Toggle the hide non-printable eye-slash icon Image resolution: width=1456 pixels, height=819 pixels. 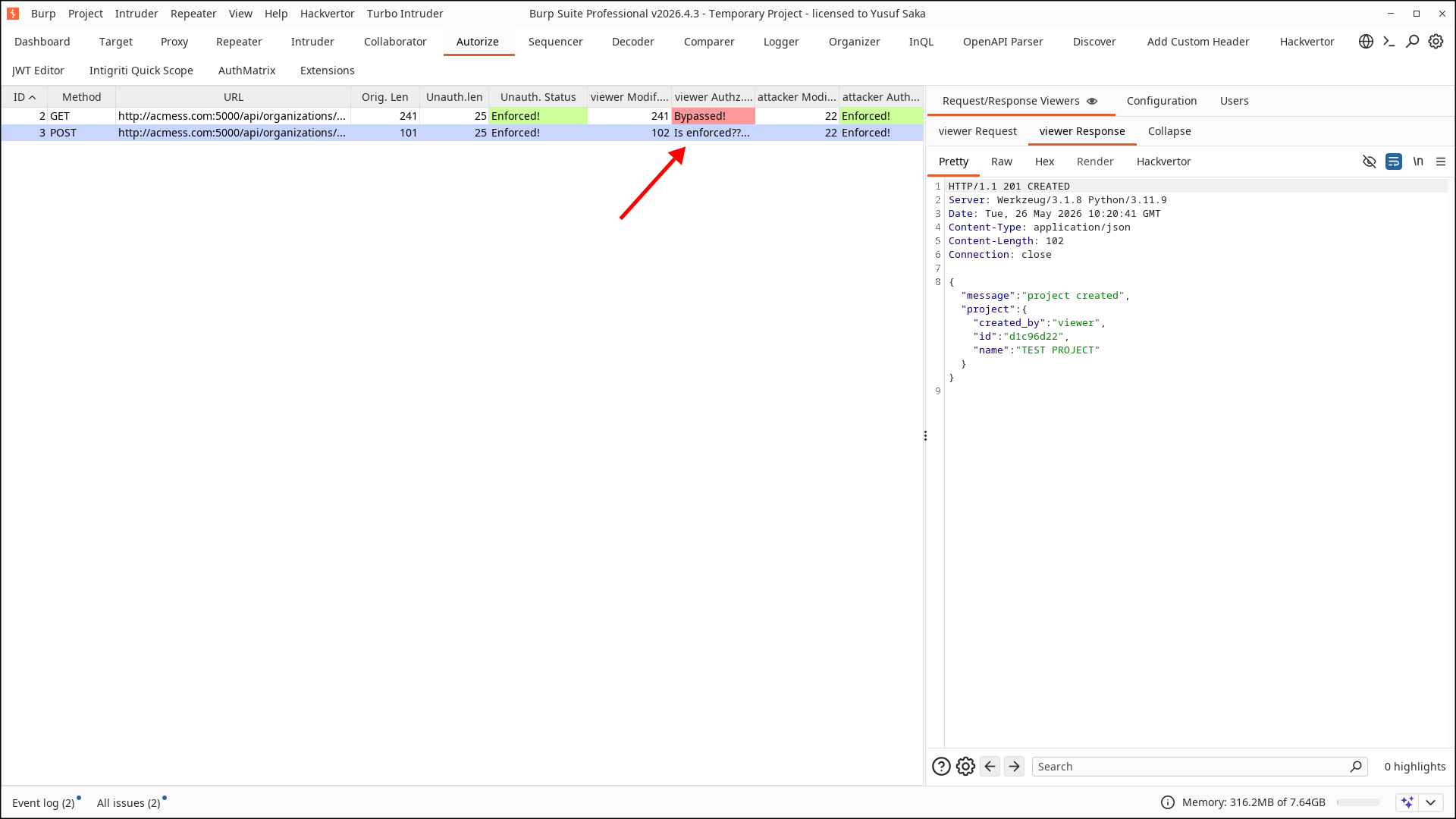(1369, 162)
